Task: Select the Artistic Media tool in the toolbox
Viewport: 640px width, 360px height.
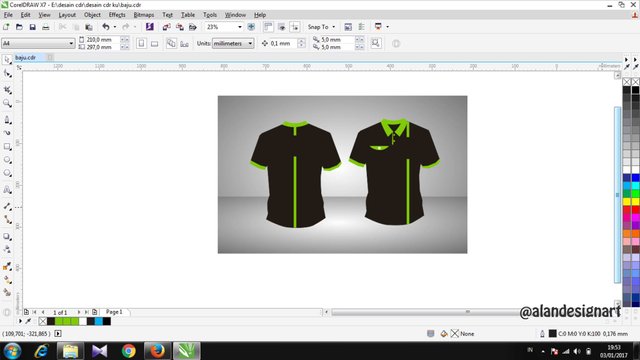Action: click(x=7, y=133)
